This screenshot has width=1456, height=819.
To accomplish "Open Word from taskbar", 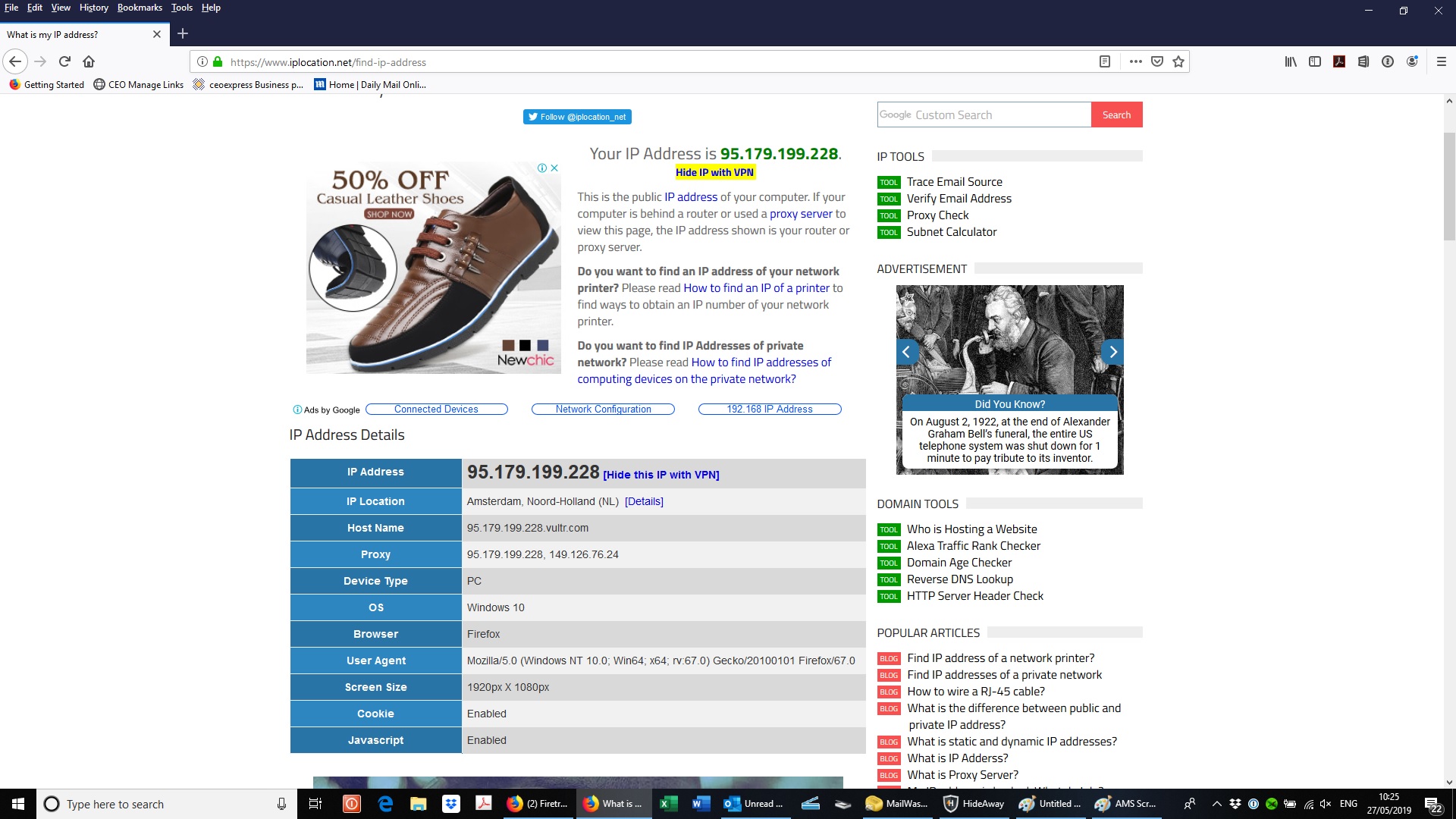I will 701,804.
